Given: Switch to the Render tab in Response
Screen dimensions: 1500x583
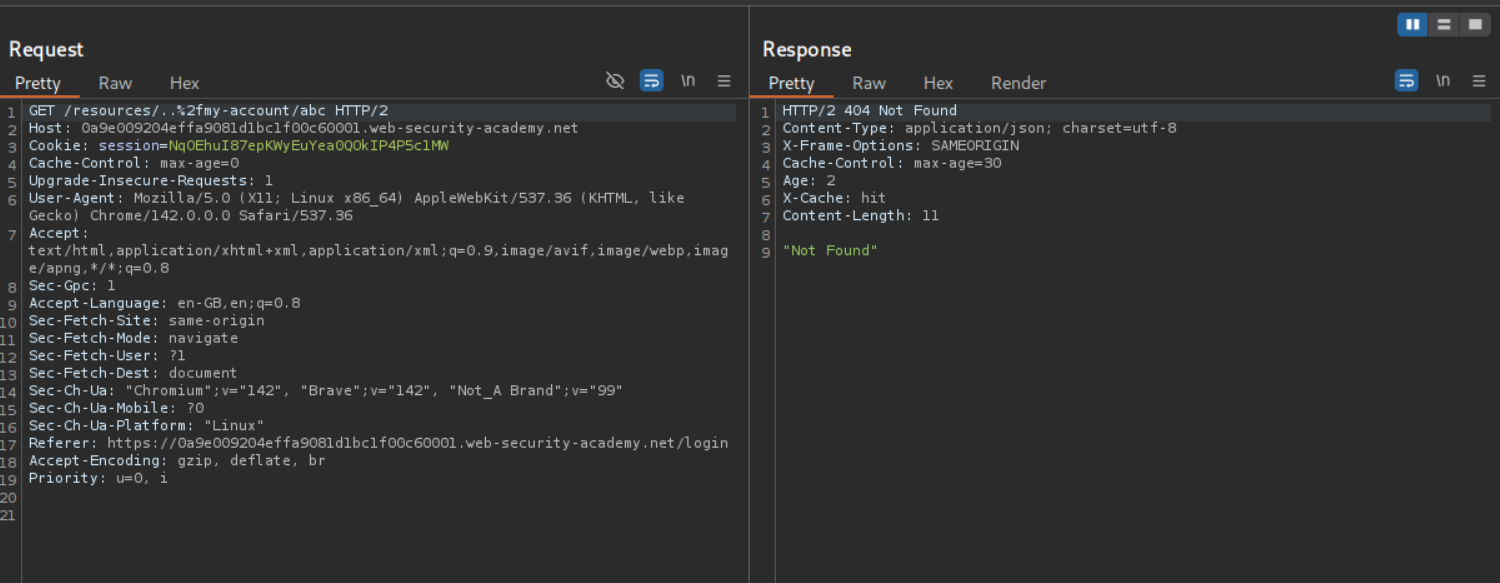Looking at the screenshot, I should pos(1018,83).
